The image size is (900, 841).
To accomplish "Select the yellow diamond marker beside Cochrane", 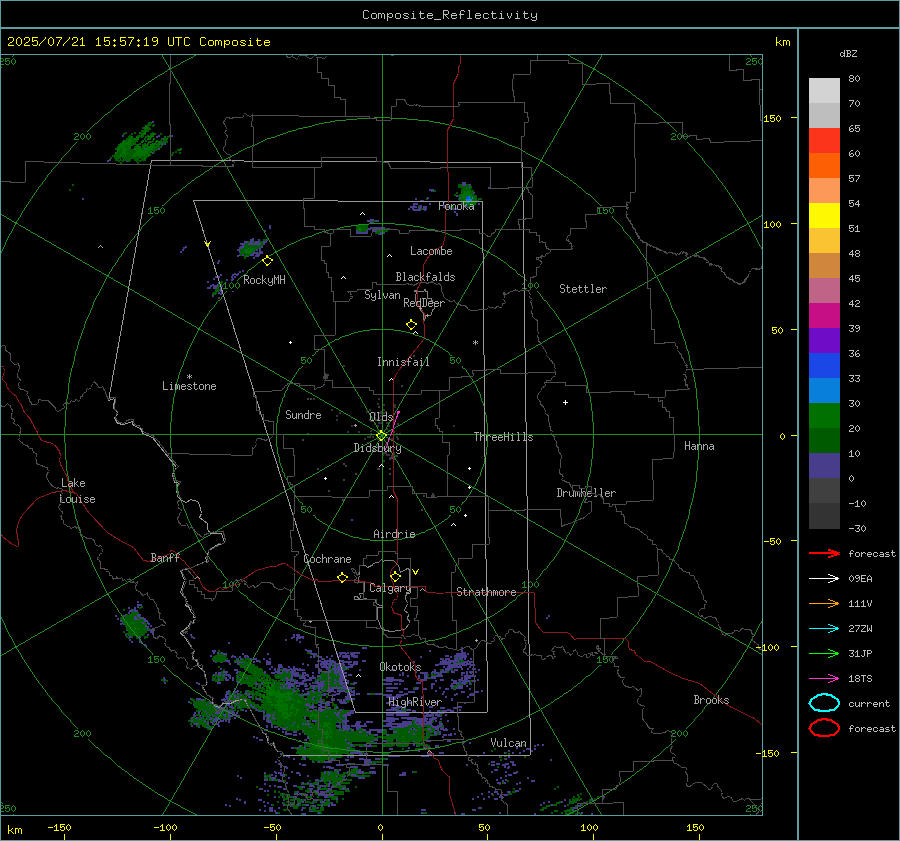I will point(342,578).
